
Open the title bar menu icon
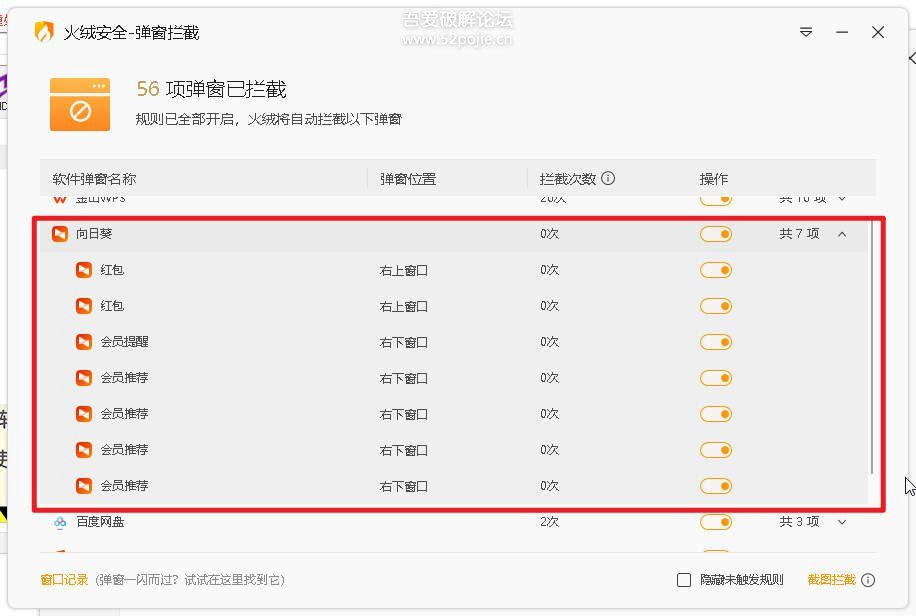806,32
